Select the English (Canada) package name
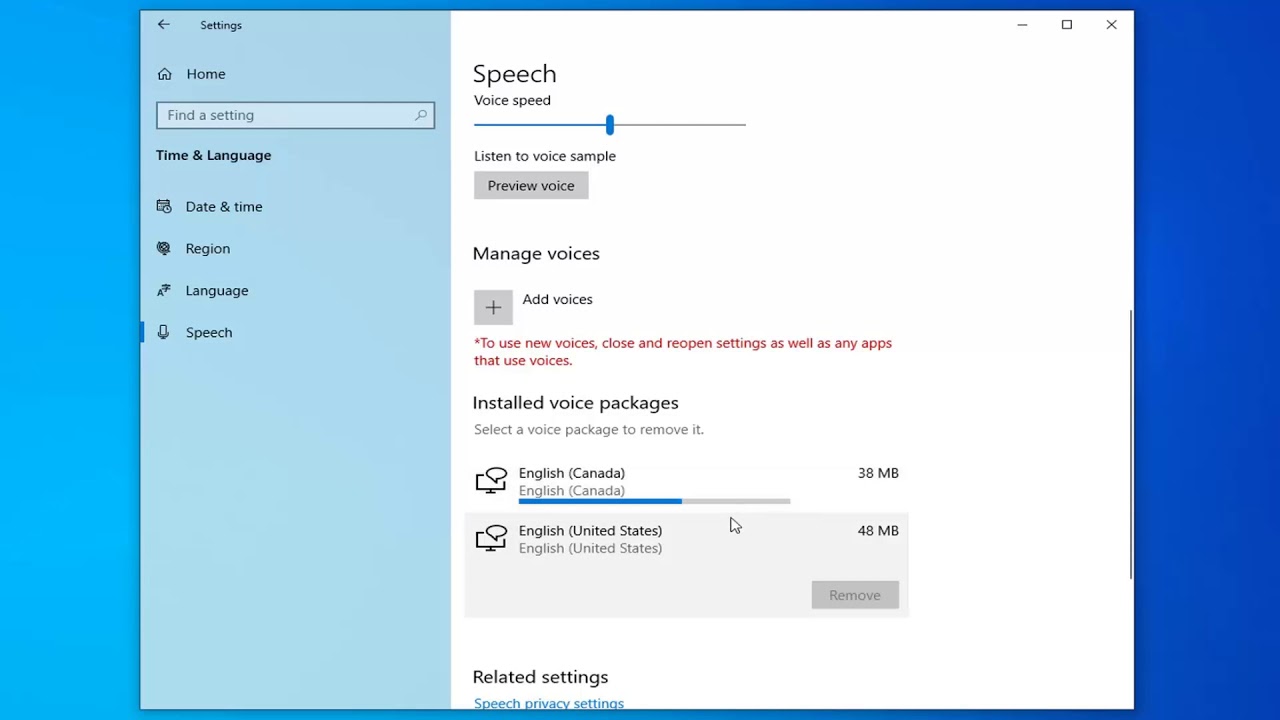 tap(571, 473)
